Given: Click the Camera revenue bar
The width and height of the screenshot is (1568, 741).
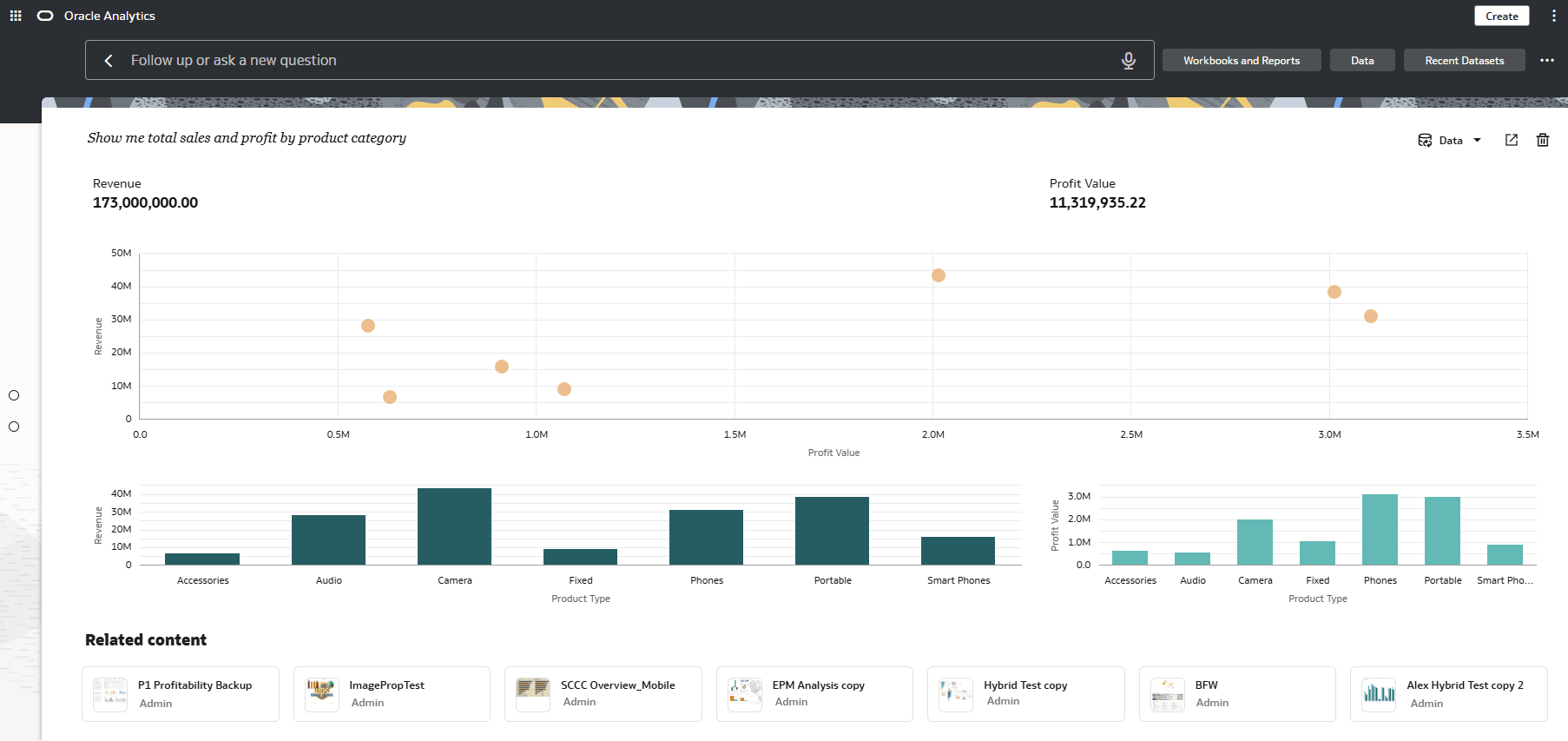Looking at the screenshot, I should [454, 526].
